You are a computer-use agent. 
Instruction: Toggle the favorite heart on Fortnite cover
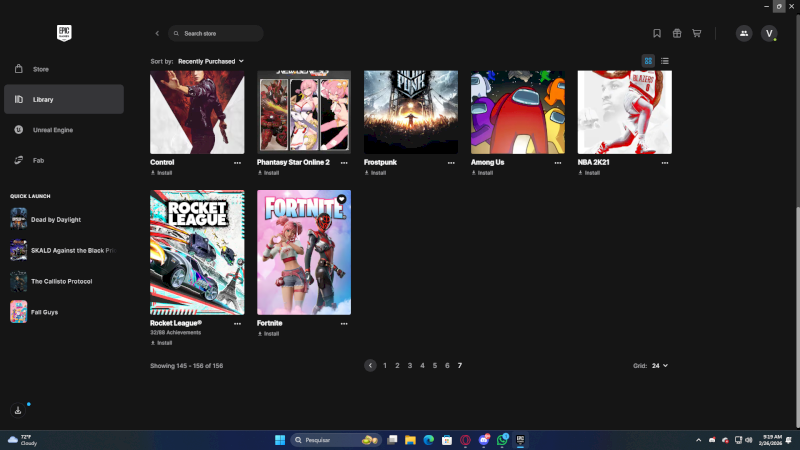[x=342, y=199]
